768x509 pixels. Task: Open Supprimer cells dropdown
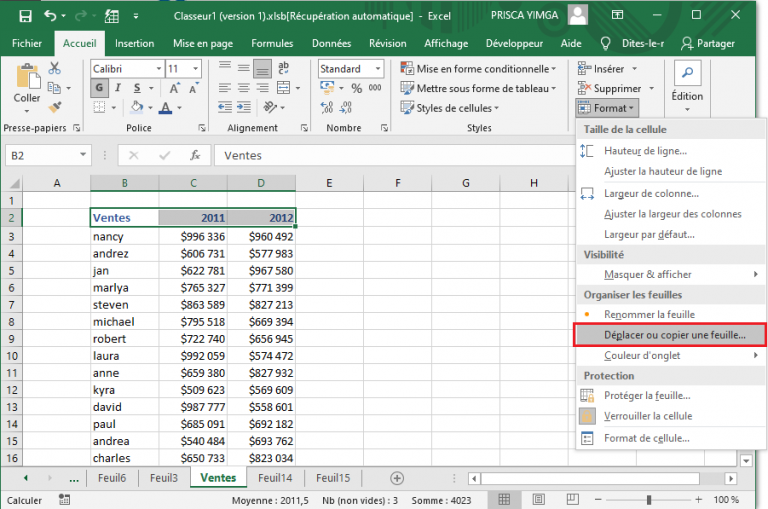651,88
